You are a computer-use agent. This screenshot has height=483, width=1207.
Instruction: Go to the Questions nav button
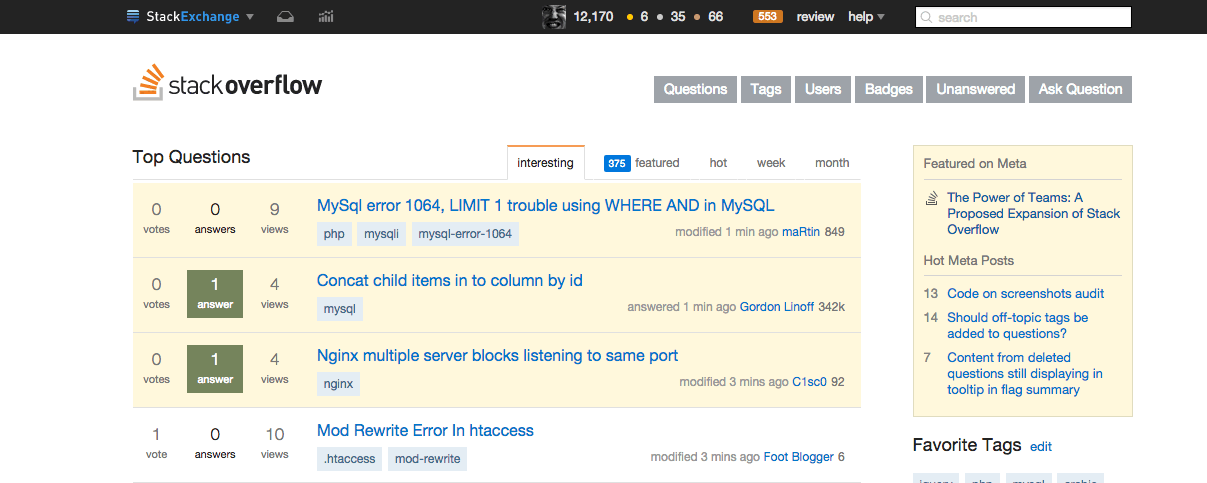(695, 89)
